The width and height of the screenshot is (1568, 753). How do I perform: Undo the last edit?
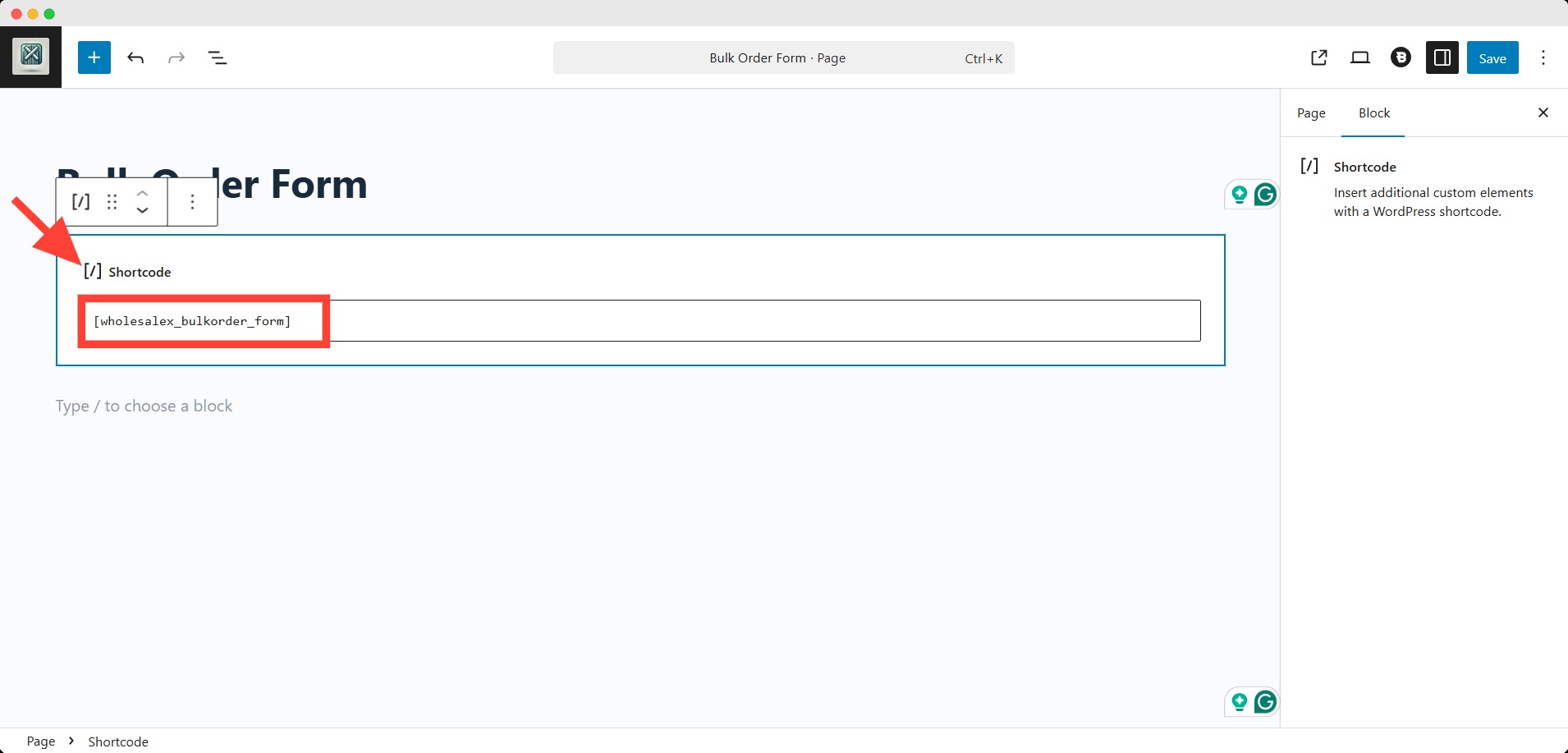point(135,57)
